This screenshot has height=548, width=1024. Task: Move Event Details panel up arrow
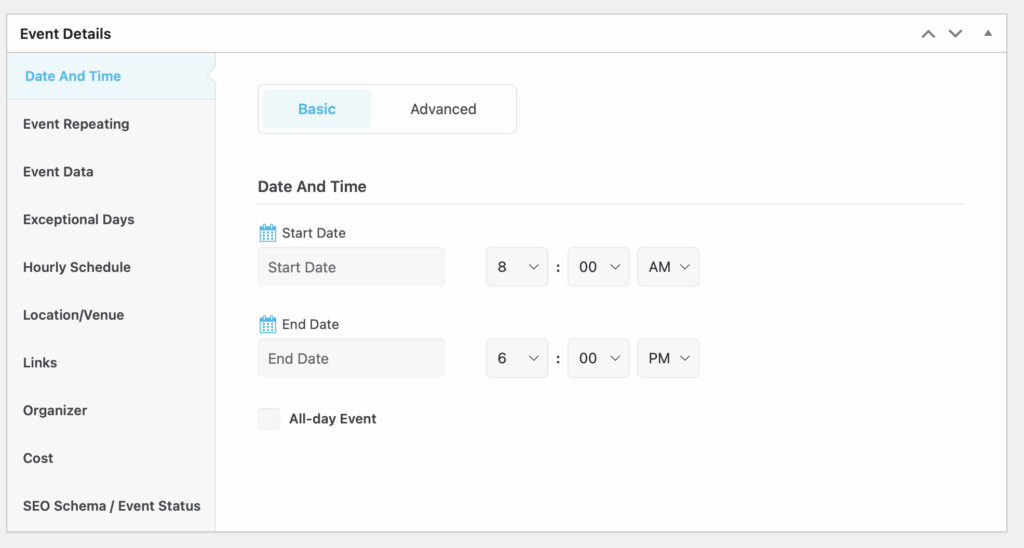point(928,34)
